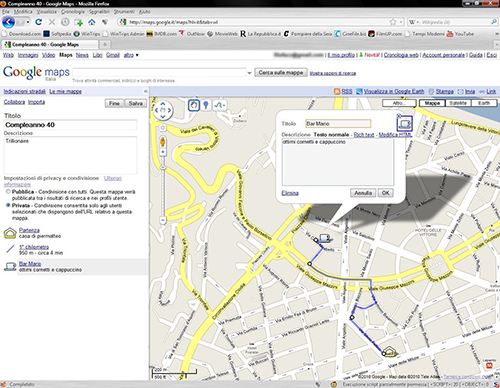
Task: Open the File menu
Action: click(x=6, y=12)
